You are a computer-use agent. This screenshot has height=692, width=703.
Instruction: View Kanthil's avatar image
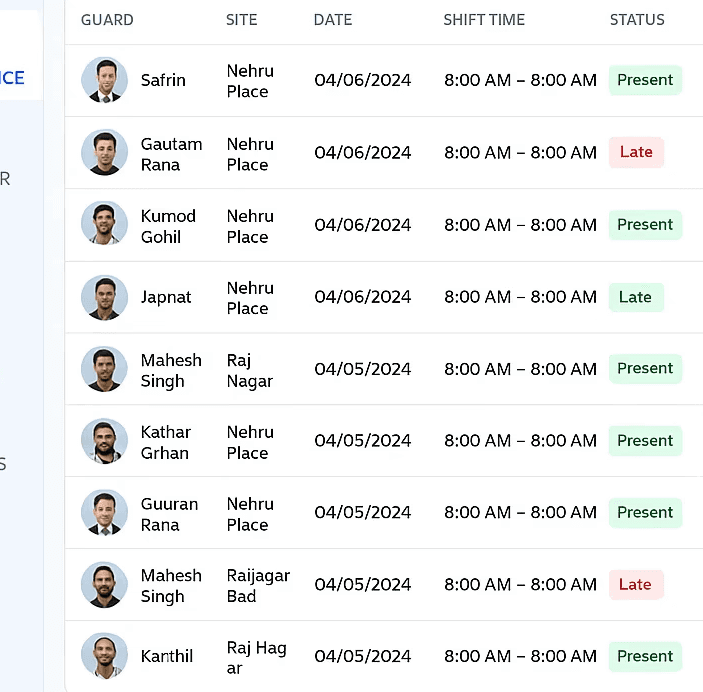click(x=104, y=656)
